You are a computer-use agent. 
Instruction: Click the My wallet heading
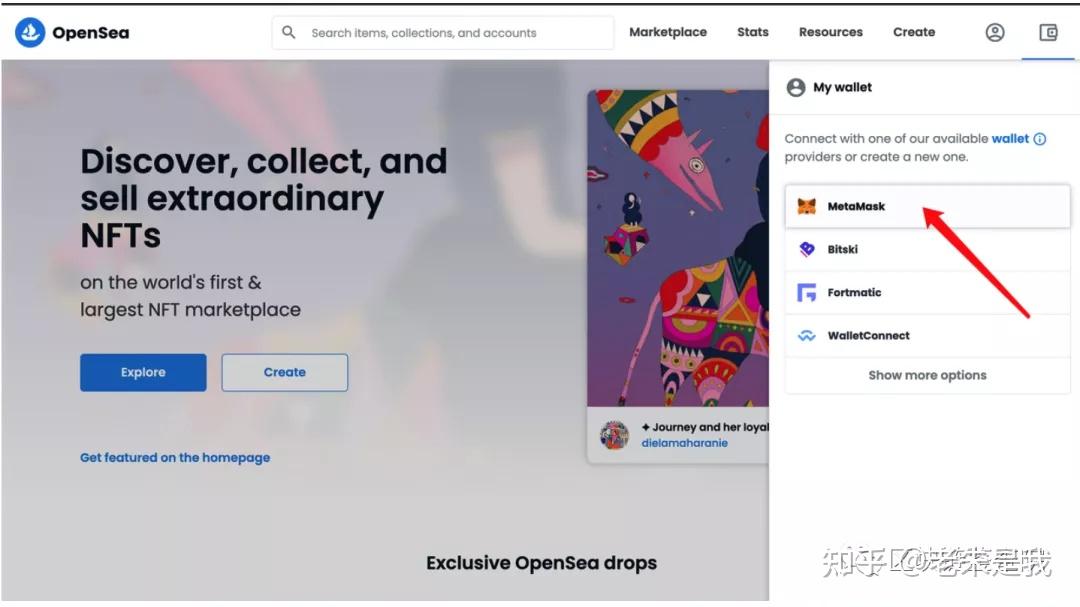pos(842,88)
